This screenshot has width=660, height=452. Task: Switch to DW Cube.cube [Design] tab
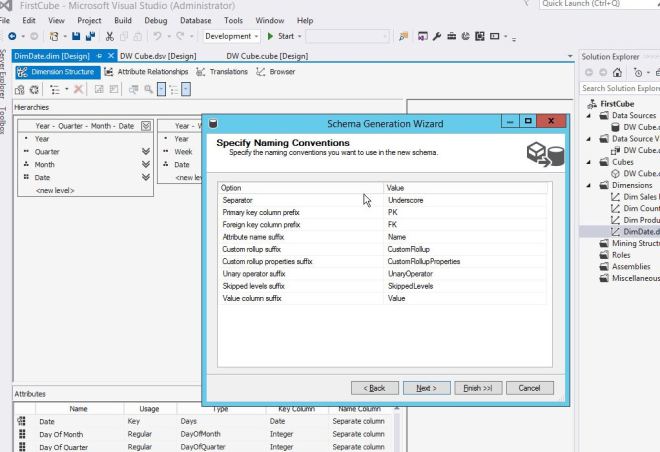tap(267, 56)
